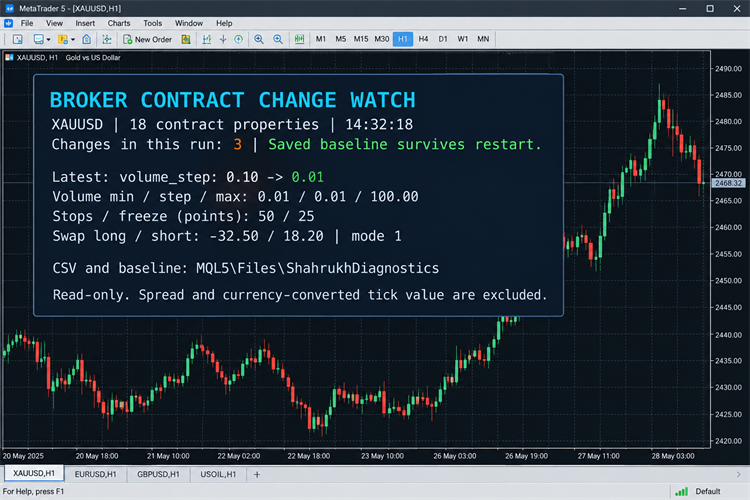Open the Charts menu
This screenshot has width=750, height=500.
119,23
